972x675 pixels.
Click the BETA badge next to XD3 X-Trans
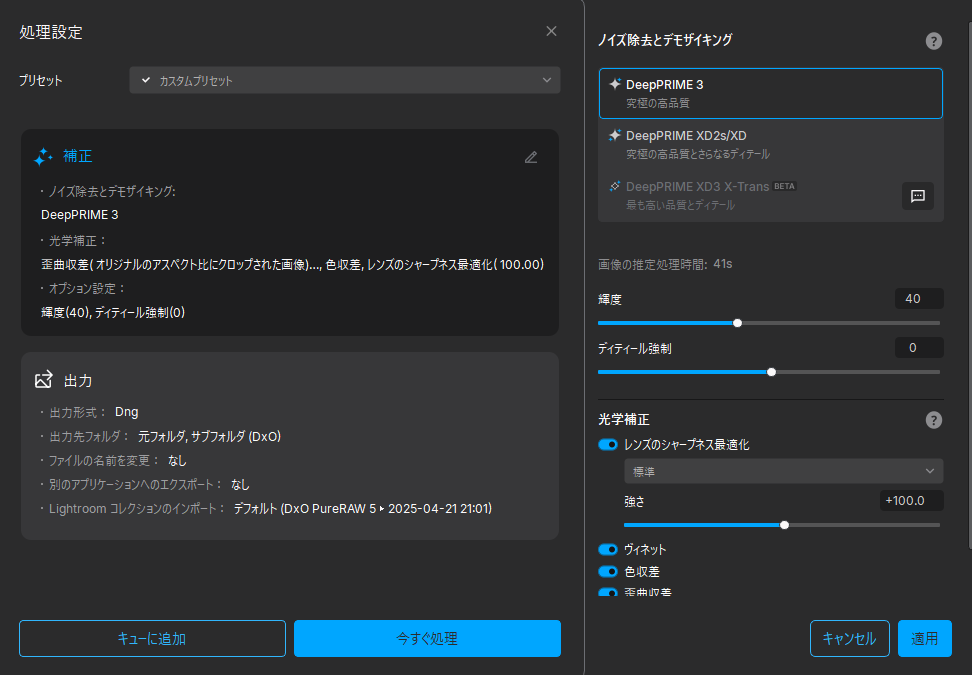[x=784, y=186]
